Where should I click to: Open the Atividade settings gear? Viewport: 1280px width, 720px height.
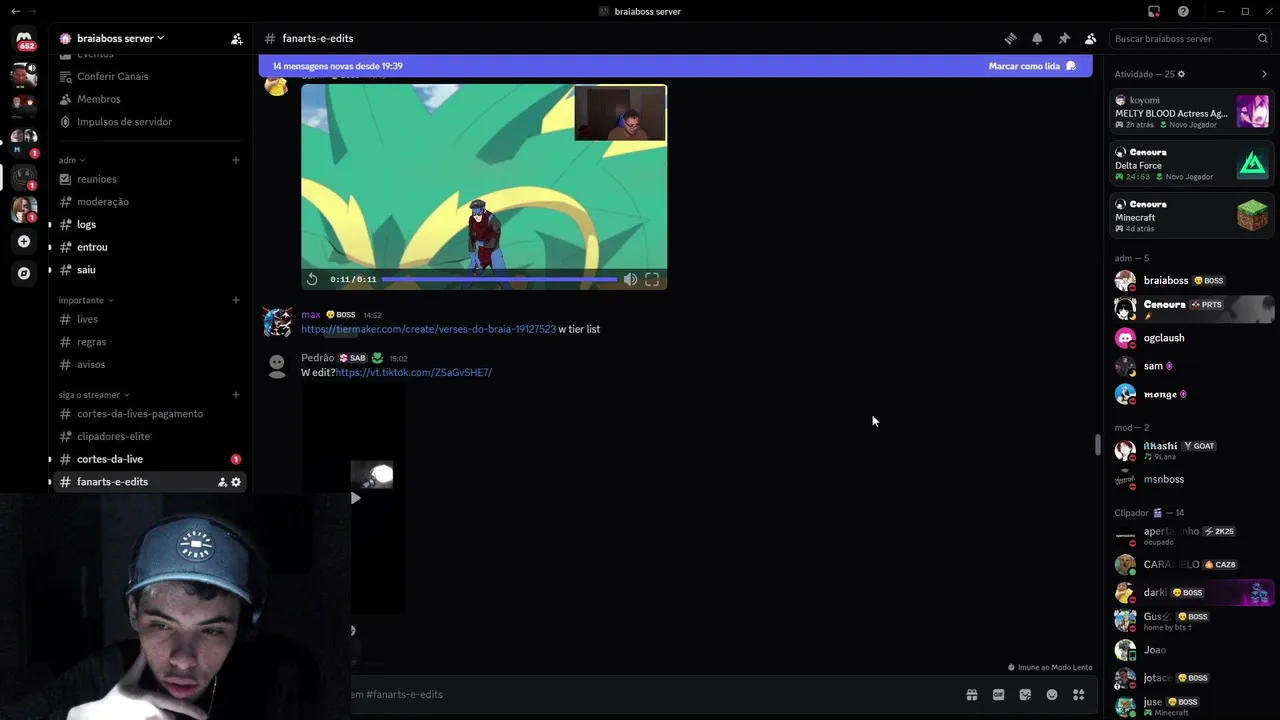click(x=1181, y=74)
